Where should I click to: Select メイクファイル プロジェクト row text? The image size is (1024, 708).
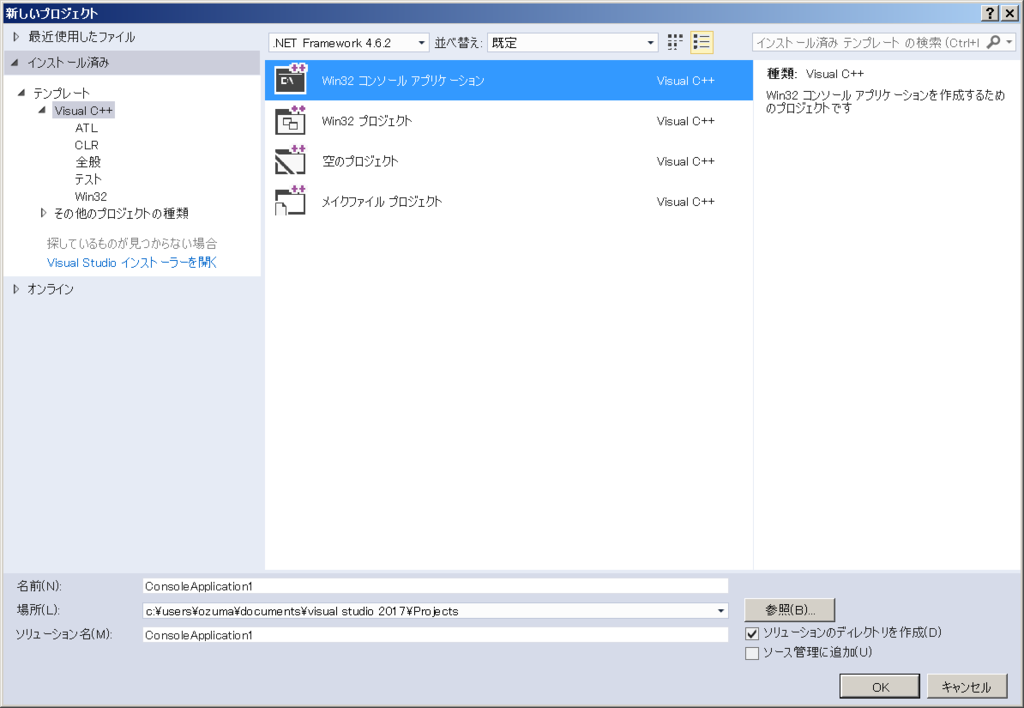pos(381,202)
